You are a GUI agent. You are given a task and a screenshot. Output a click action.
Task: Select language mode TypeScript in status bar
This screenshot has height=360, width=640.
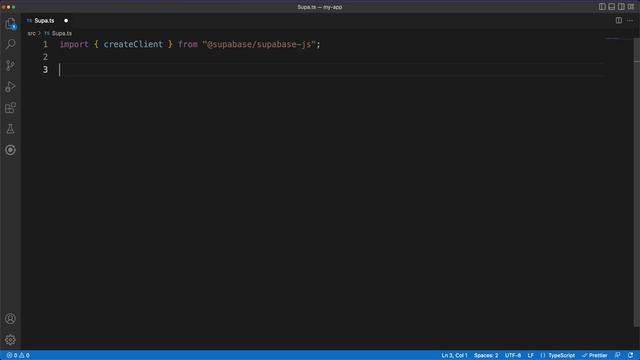tap(561, 356)
